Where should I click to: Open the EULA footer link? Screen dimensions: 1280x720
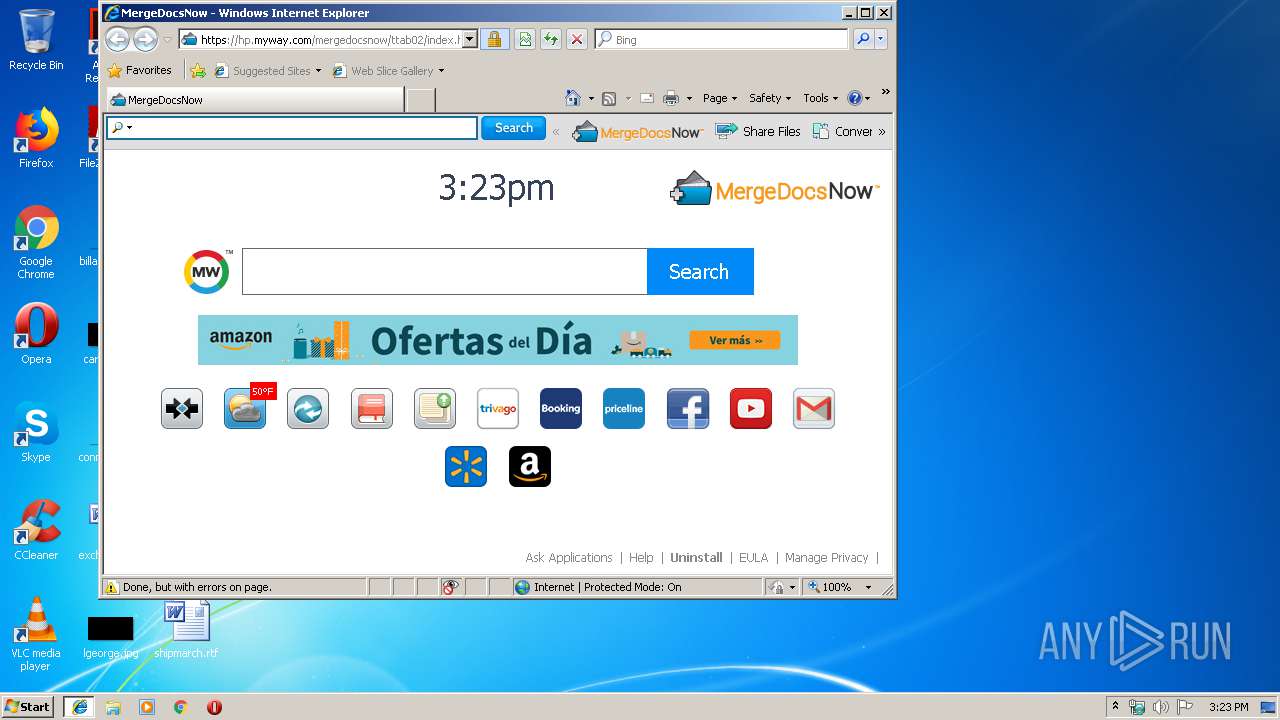click(753, 558)
